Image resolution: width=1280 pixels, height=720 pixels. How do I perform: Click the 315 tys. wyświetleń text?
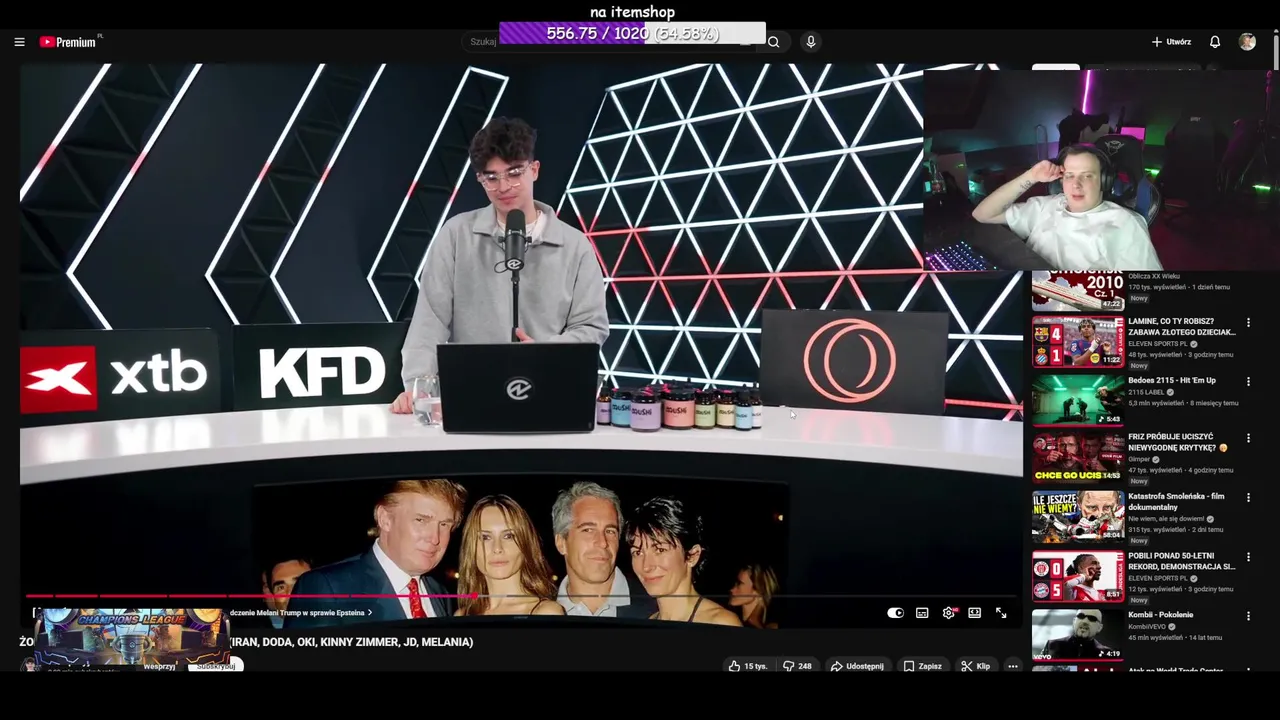pyautogui.click(x=1157, y=530)
